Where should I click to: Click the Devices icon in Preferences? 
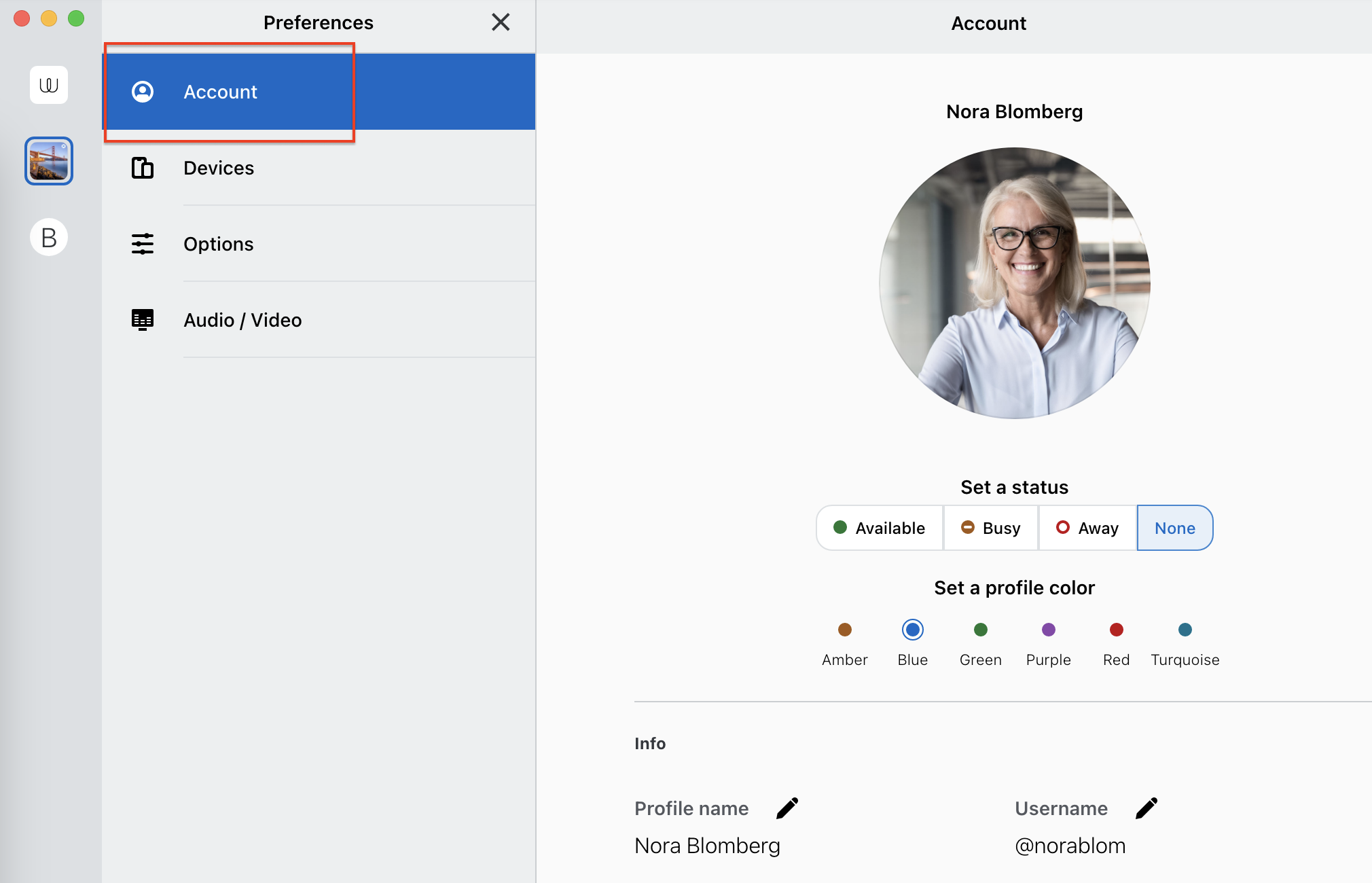tap(143, 168)
